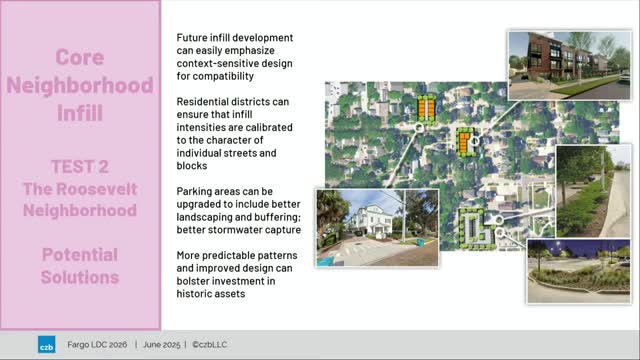
Task: Click the sidewalk landscaping buffer photo
Action: click(x=594, y=191)
